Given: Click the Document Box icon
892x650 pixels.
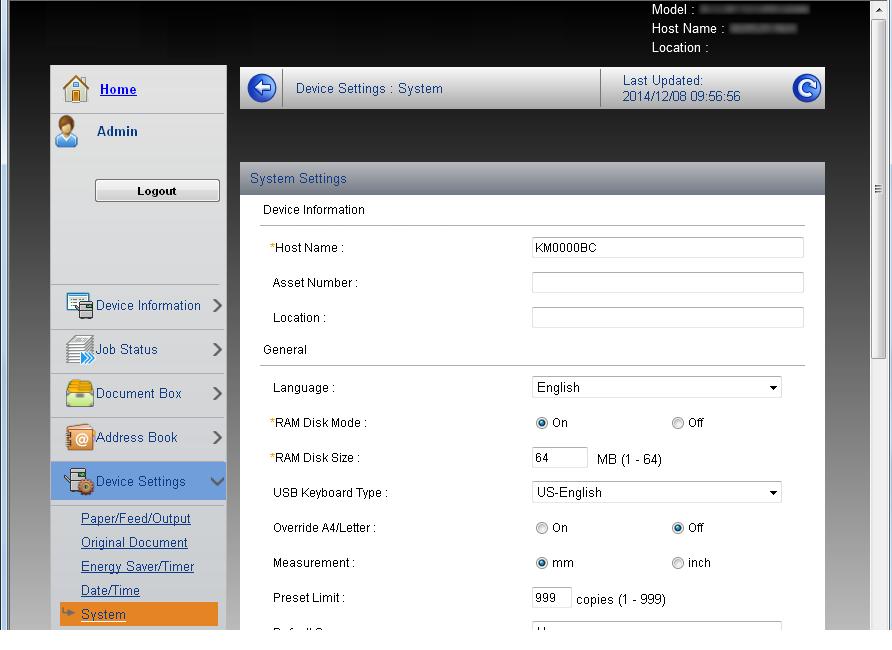Looking at the screenshot, I should pos(80,393).
